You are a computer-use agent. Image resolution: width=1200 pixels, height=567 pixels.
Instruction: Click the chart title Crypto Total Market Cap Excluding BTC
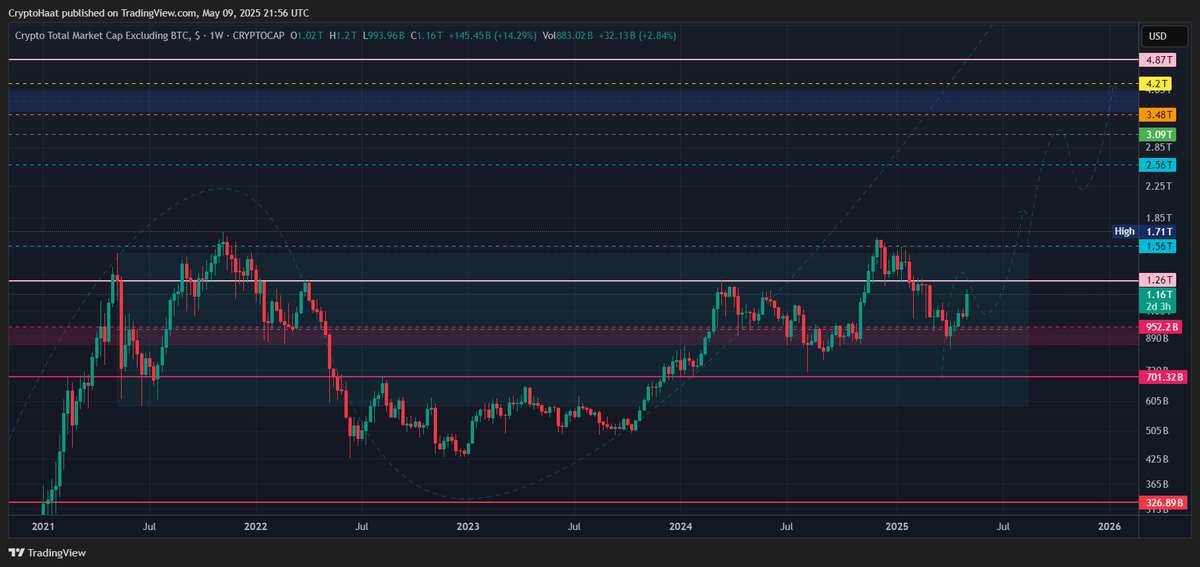(x=108, y=36)
